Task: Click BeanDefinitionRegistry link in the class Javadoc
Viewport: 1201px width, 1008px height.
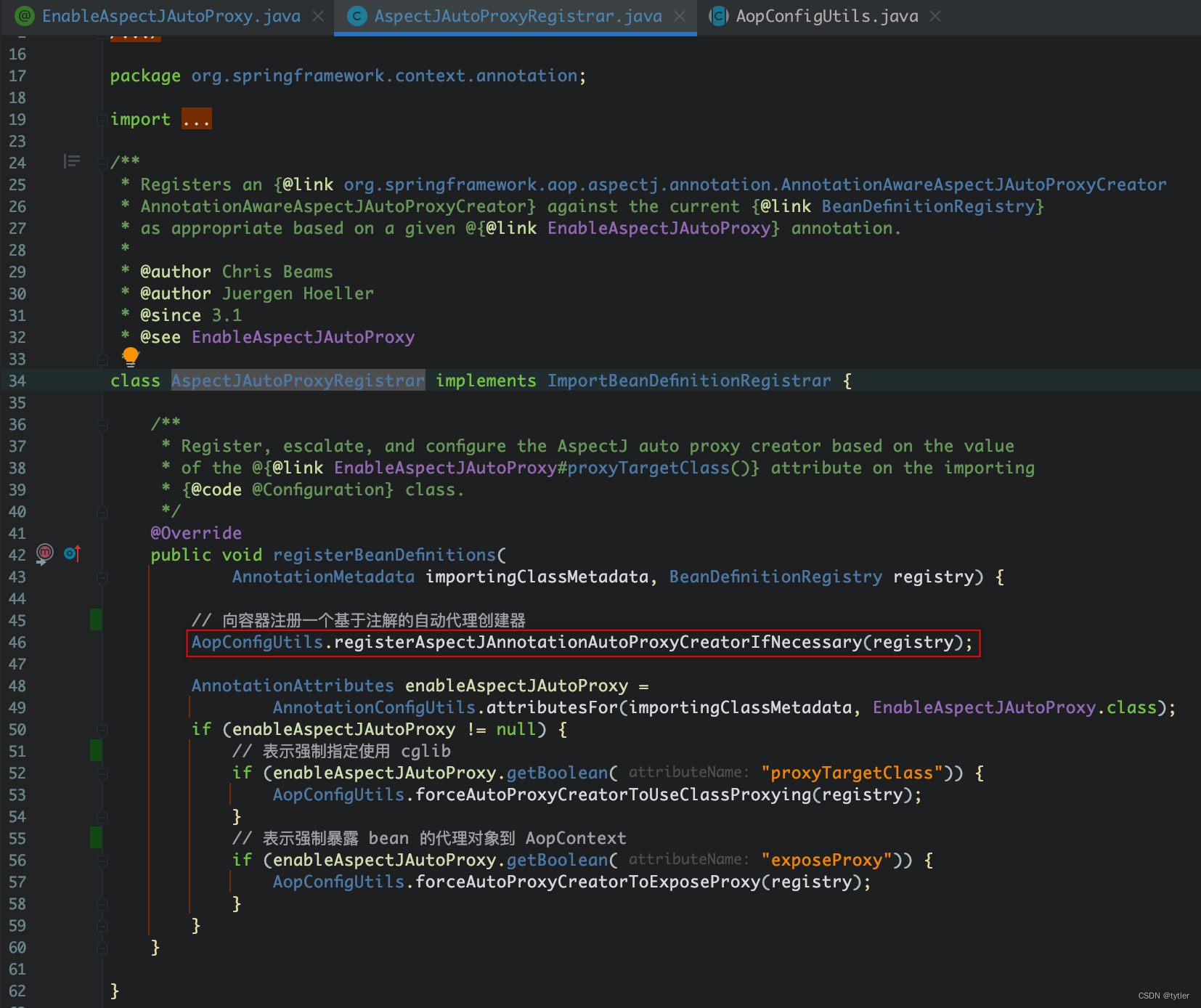Action: tap(928, 206)
